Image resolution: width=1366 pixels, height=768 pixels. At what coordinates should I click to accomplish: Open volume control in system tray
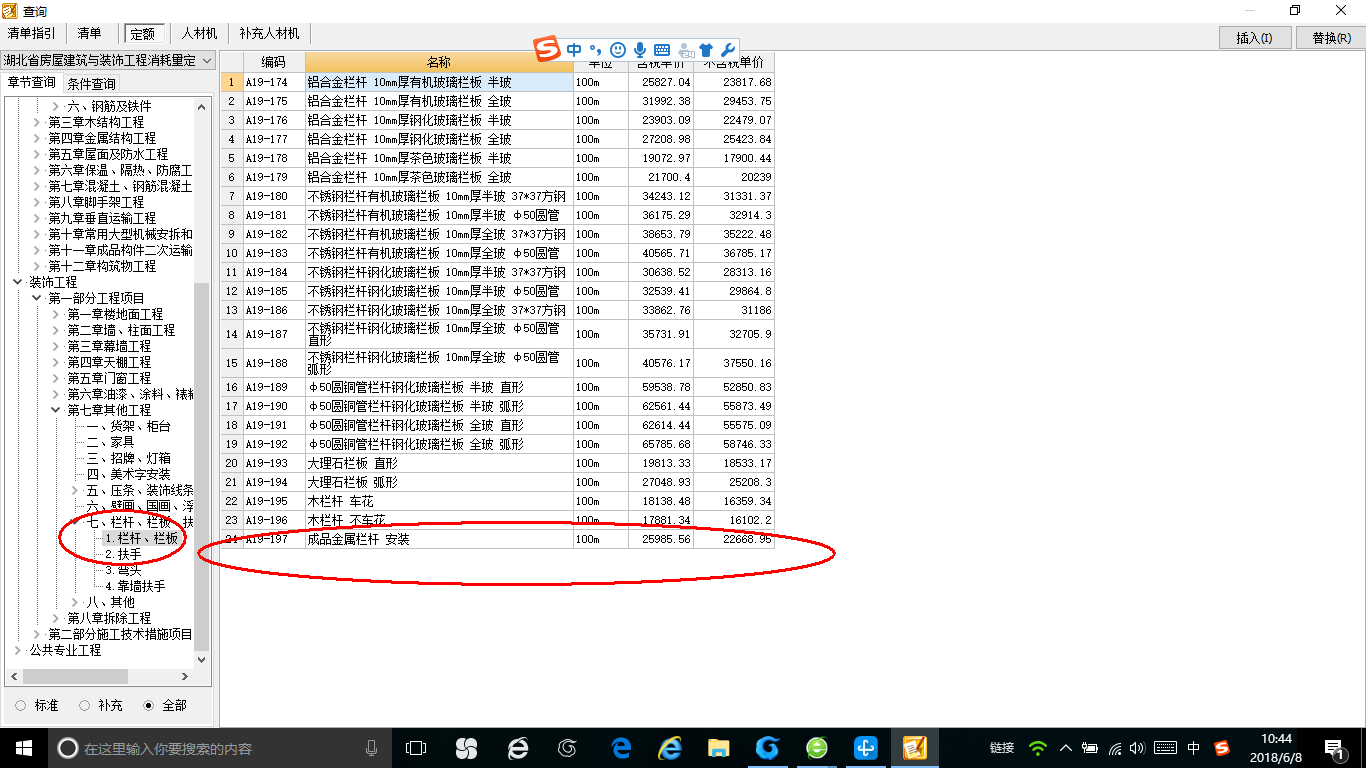(1138, 748)
